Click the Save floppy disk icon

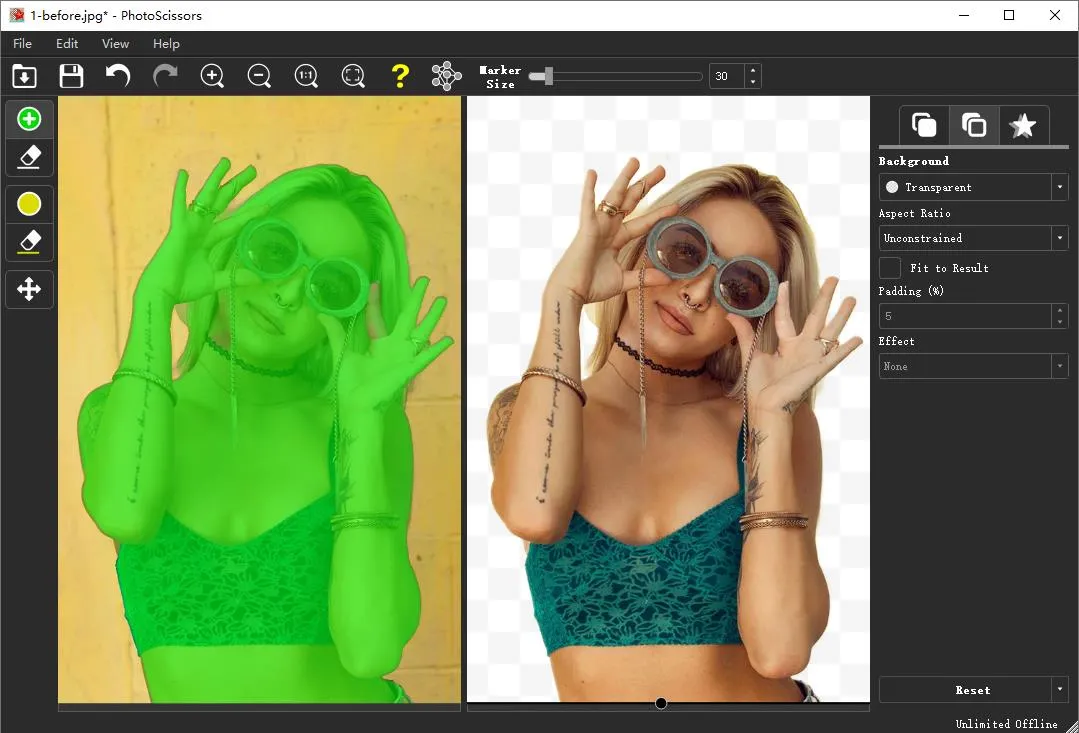point(71,76)
